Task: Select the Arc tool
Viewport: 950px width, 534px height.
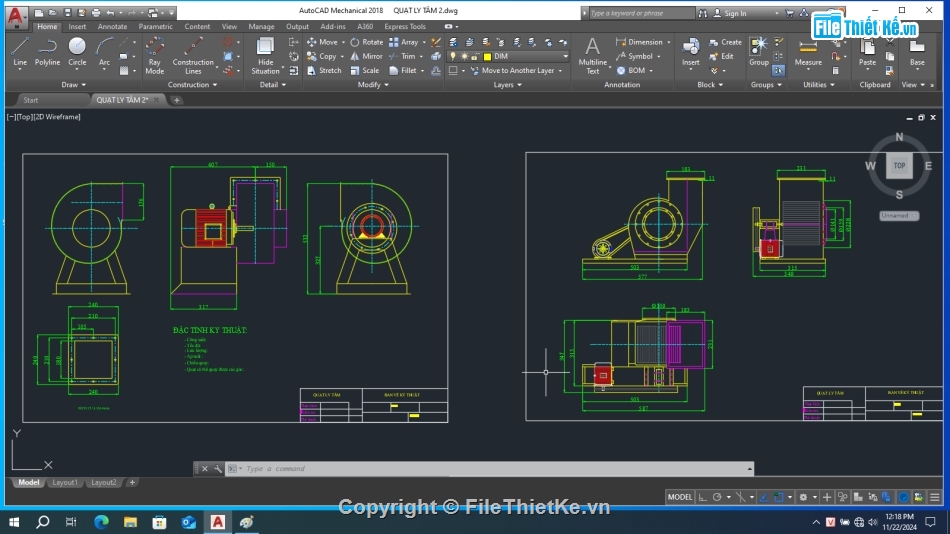Action: pyautogui.click(x=104, y=52)
